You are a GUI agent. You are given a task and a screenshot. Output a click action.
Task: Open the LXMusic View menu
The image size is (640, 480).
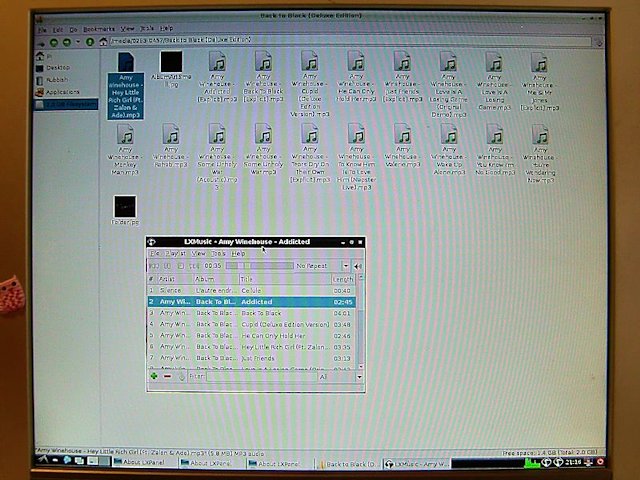[x=198, y=253]
